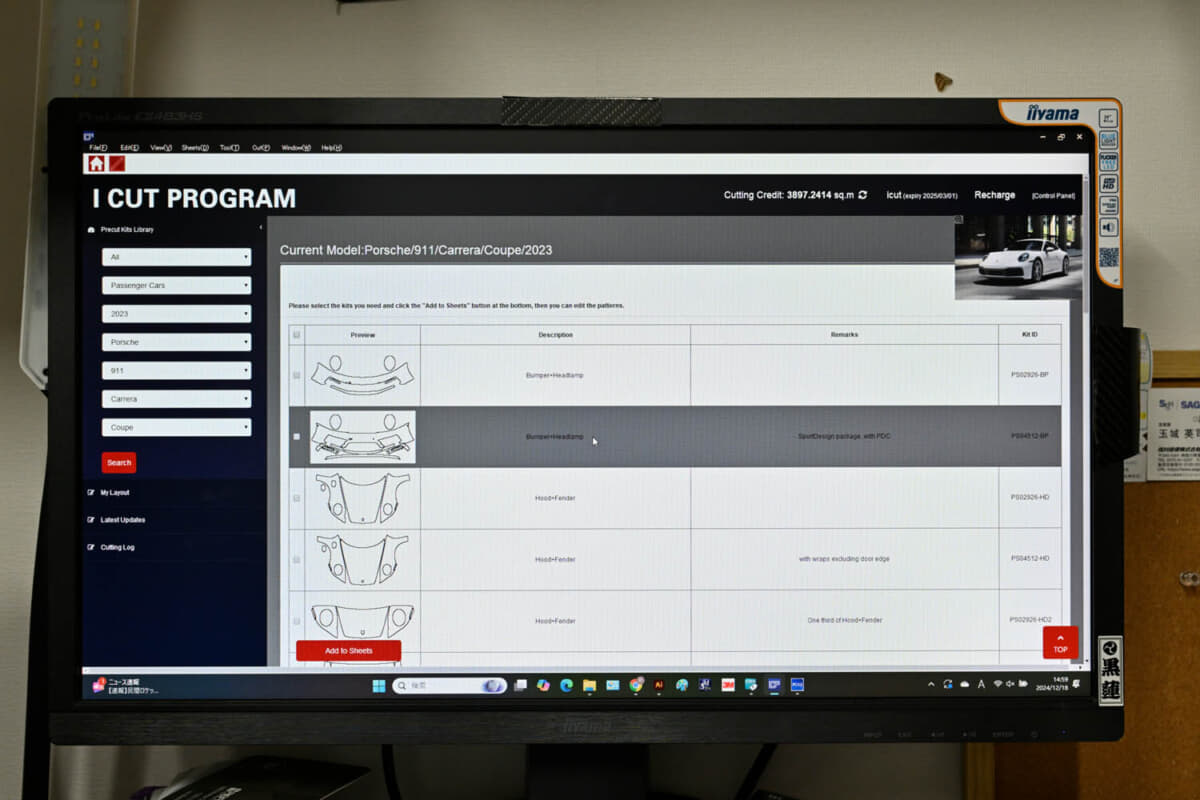Click the app icon in the title bar

89,136
